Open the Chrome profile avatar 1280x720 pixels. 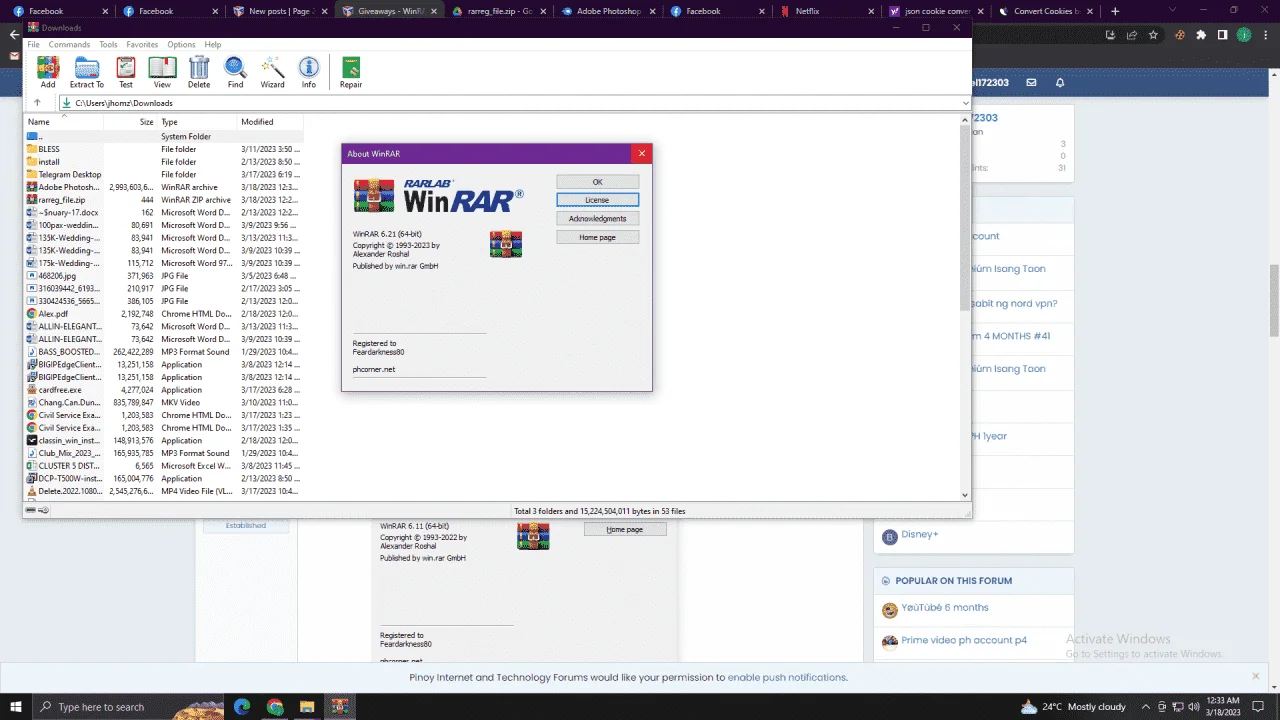point(1244,34)
